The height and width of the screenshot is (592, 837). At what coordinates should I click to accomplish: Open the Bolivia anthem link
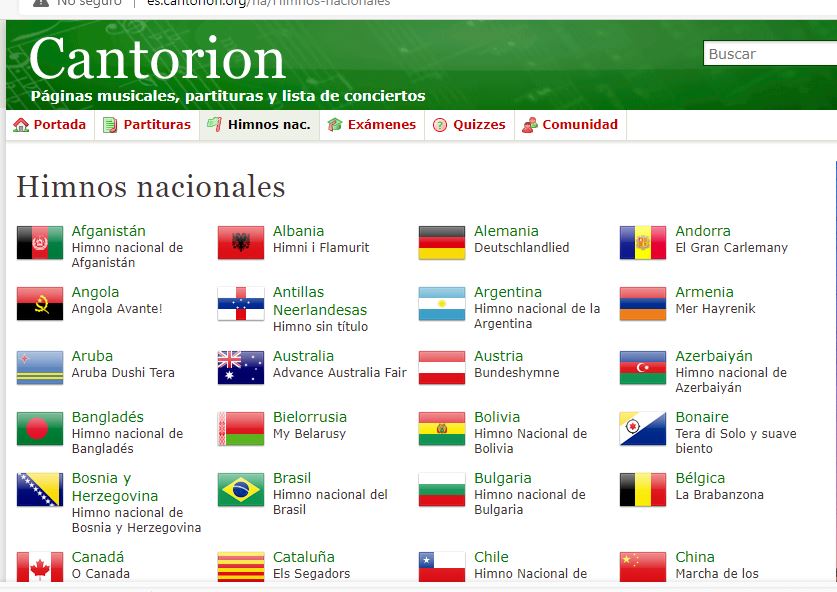tap(496, 417)
